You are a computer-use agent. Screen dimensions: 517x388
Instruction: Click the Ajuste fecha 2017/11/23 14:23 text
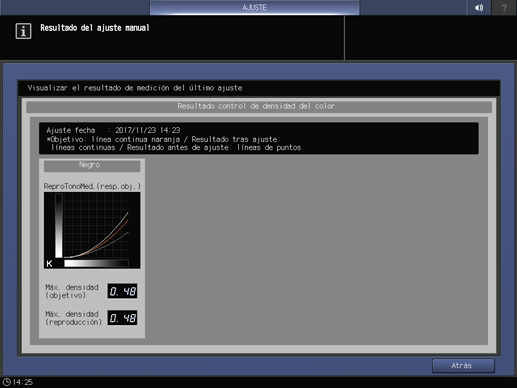113,130
